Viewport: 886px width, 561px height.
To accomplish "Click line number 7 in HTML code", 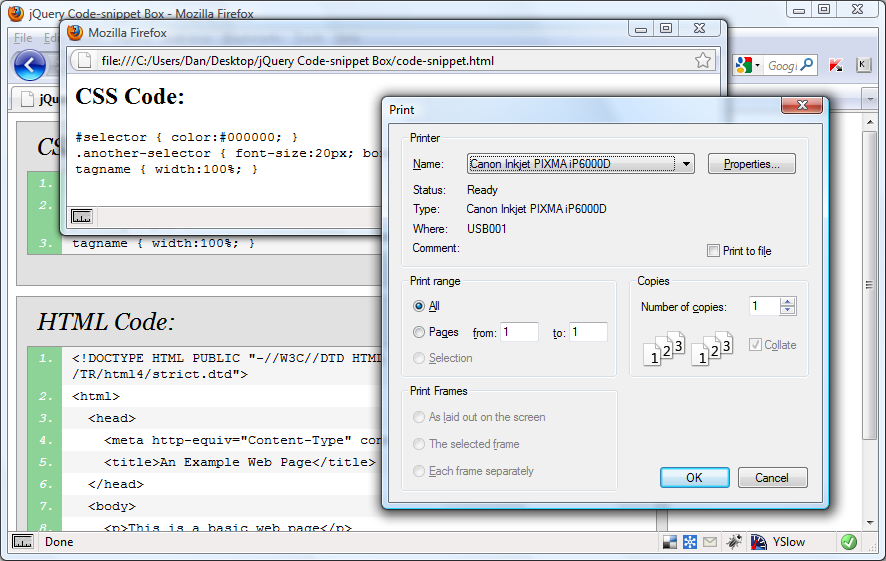I will point(45,506).
